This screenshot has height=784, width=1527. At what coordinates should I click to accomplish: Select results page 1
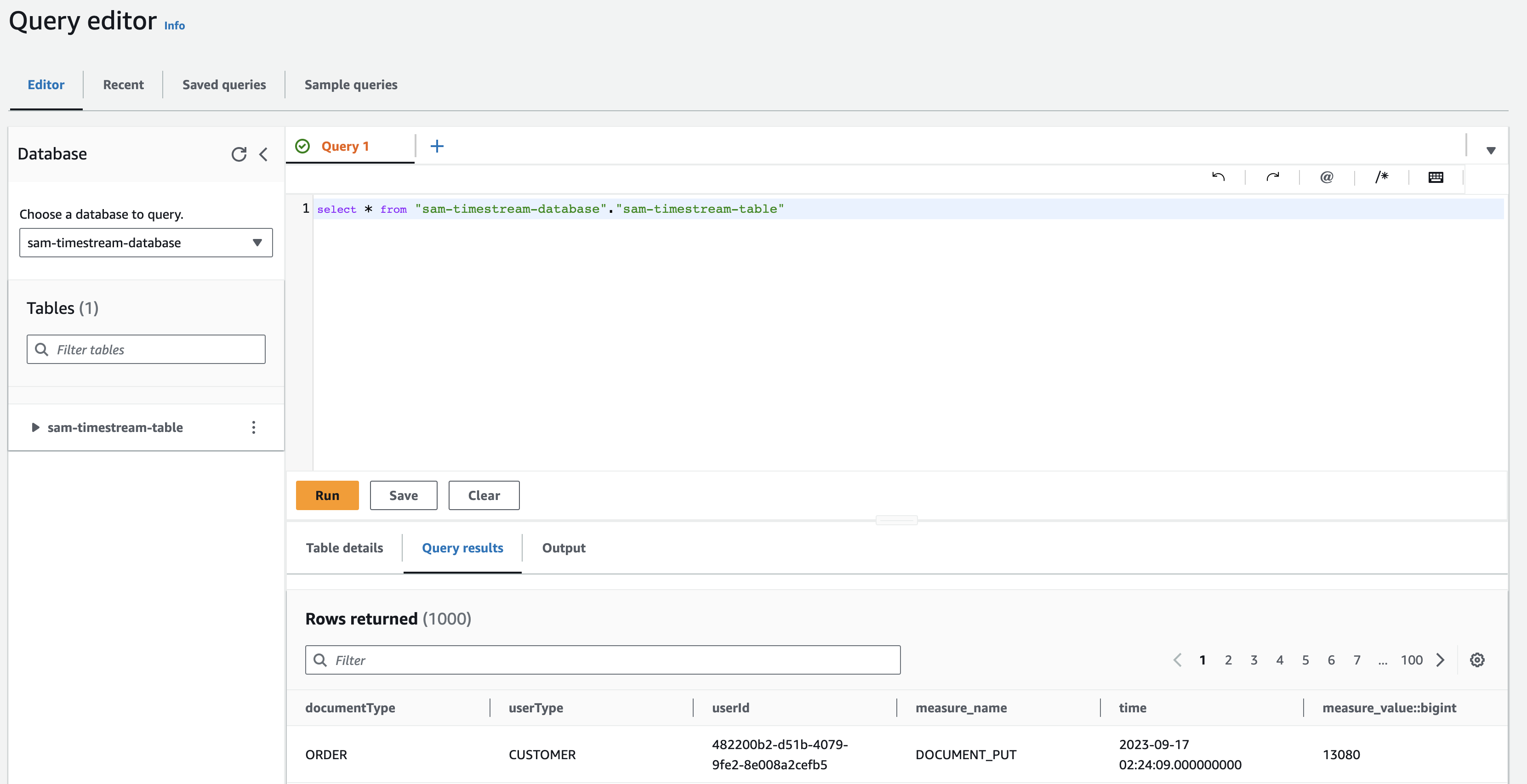[1202, 659]
